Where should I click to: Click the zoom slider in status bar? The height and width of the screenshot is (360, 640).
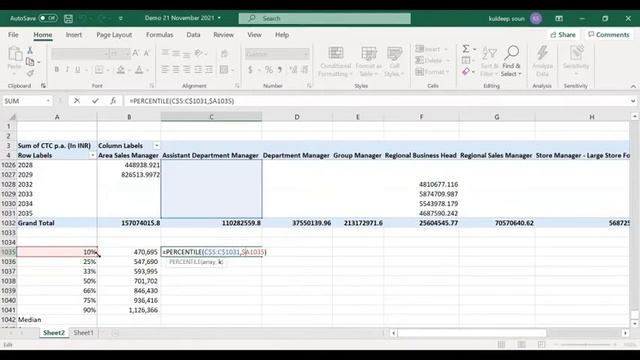pyautogui.click(x=586, y=344)
